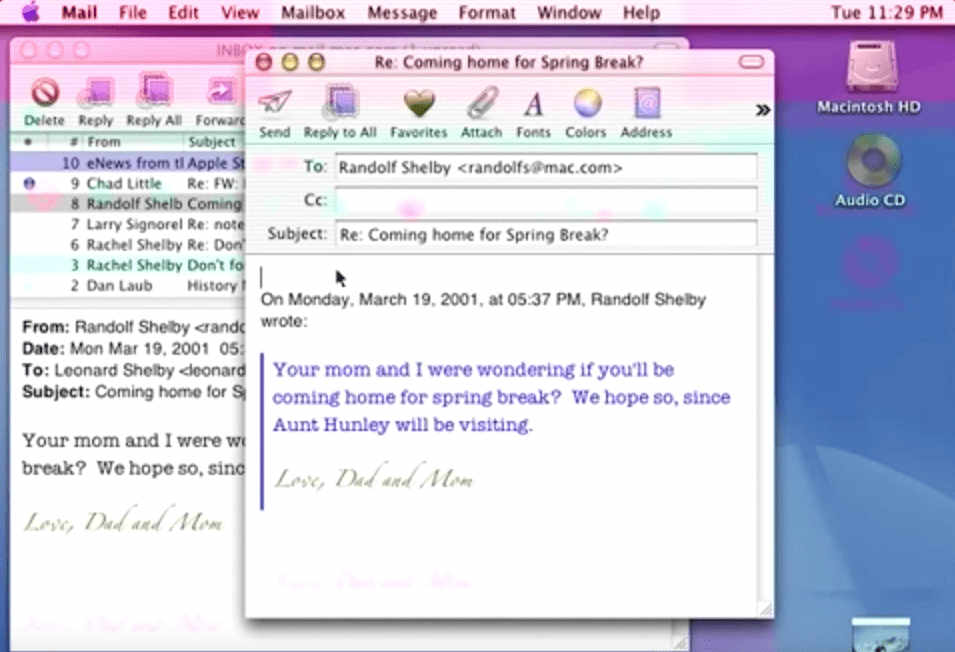
Task: Click the Inbox window resize grip
Action: 681,642
